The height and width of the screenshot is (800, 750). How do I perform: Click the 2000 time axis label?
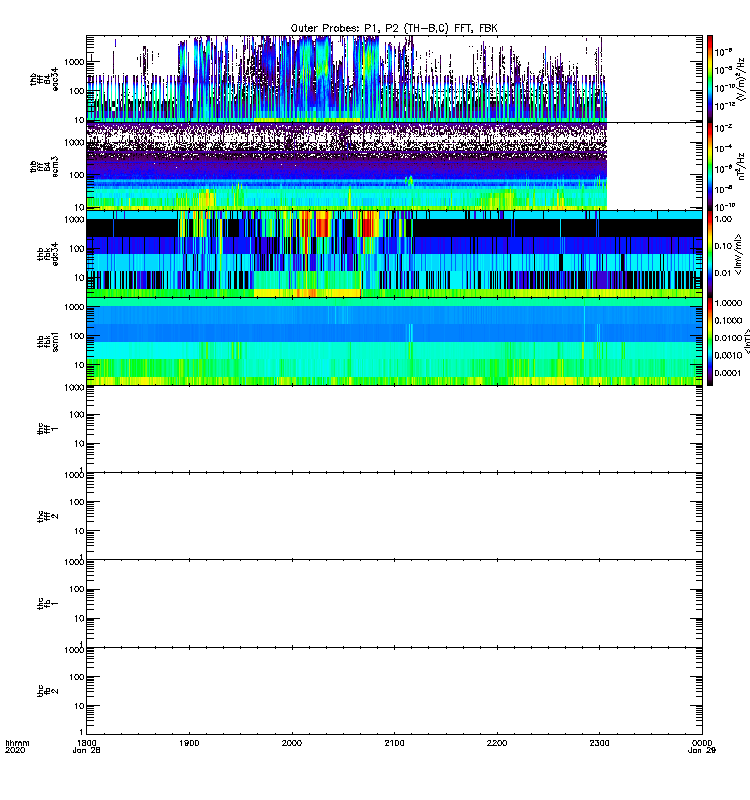(x=292, y=743)
